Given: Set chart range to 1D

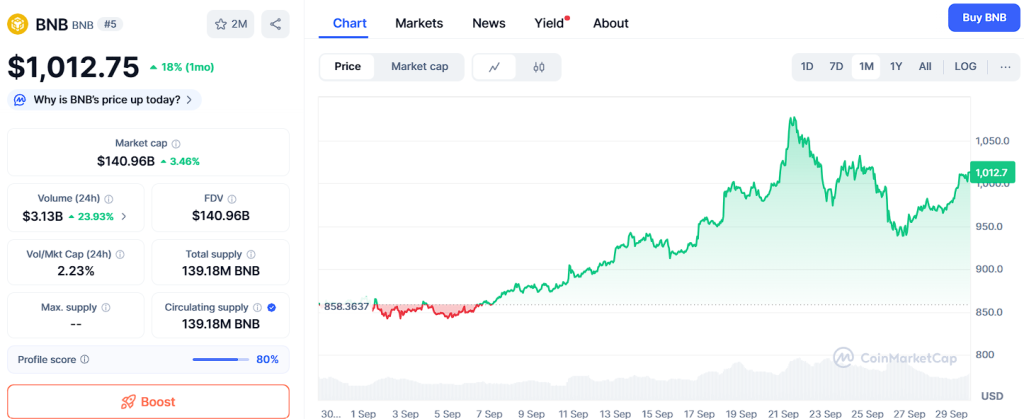Looking at the screenshot, I should [807, 67].
